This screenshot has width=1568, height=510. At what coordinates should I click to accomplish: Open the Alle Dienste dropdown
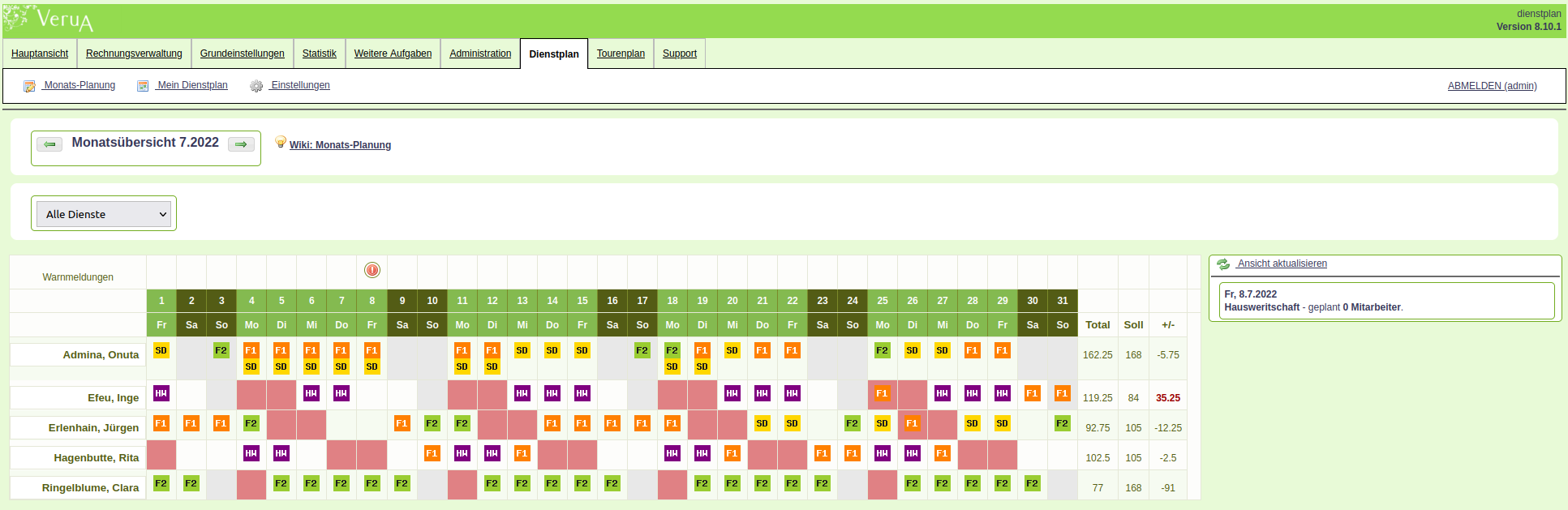click(104, 214)
